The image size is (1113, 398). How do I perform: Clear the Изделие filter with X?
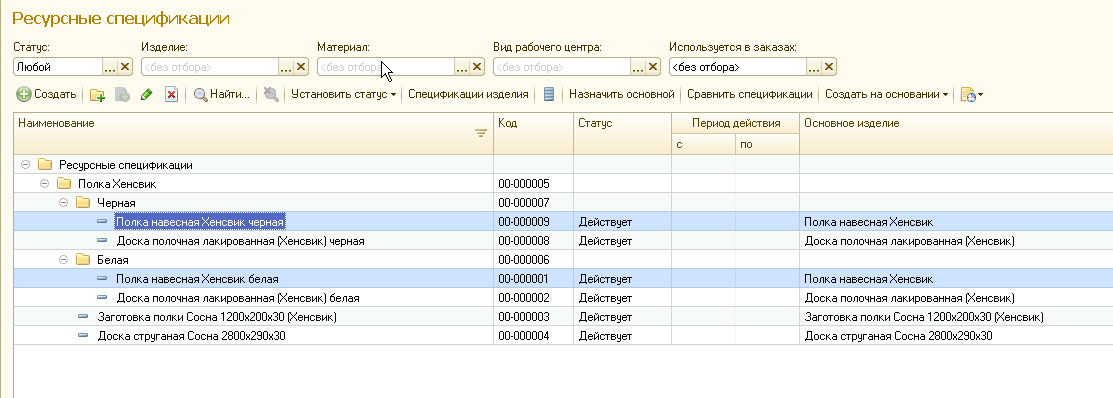pos(301,67)
